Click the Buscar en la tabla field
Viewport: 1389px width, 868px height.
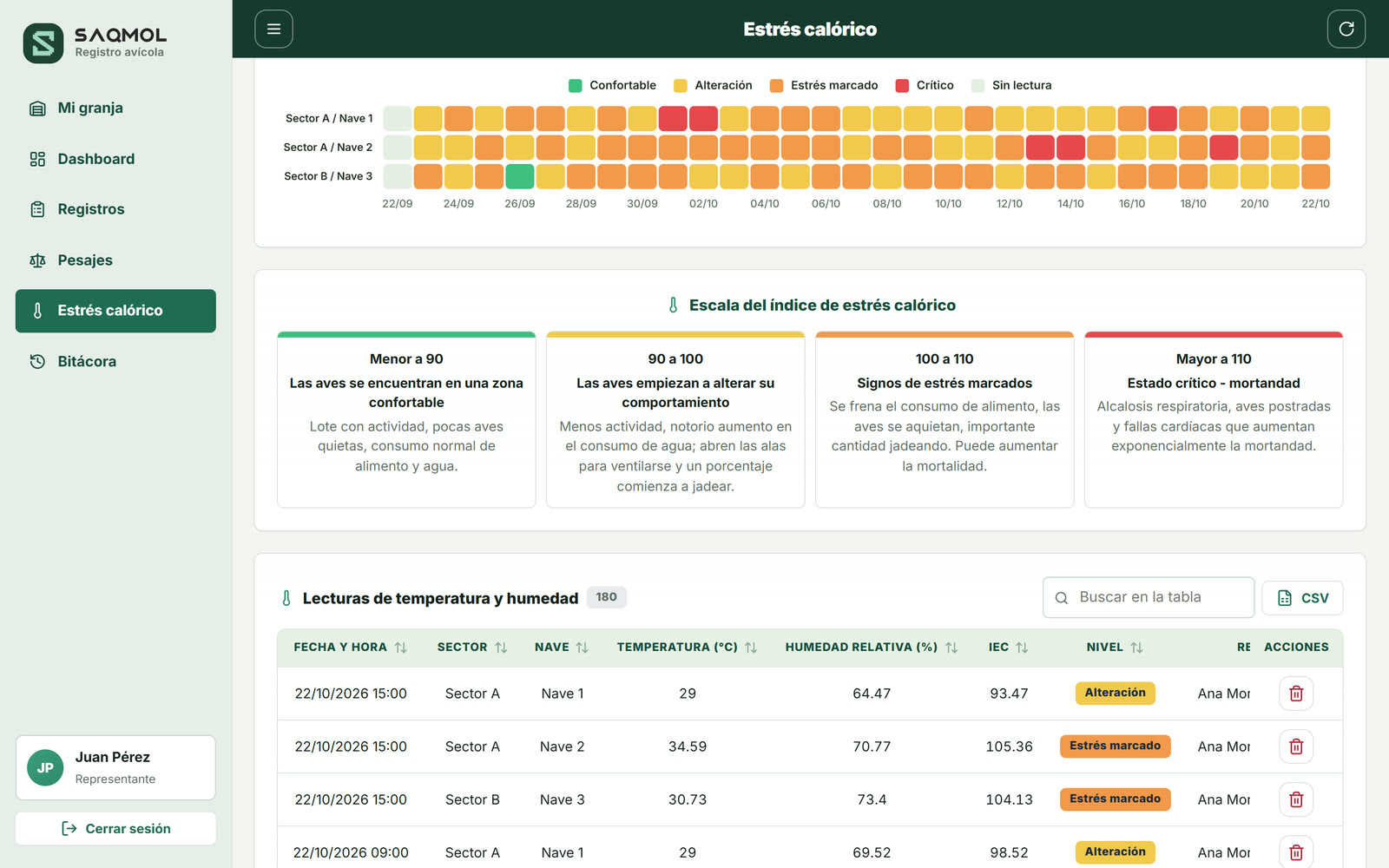(1148, 597)
